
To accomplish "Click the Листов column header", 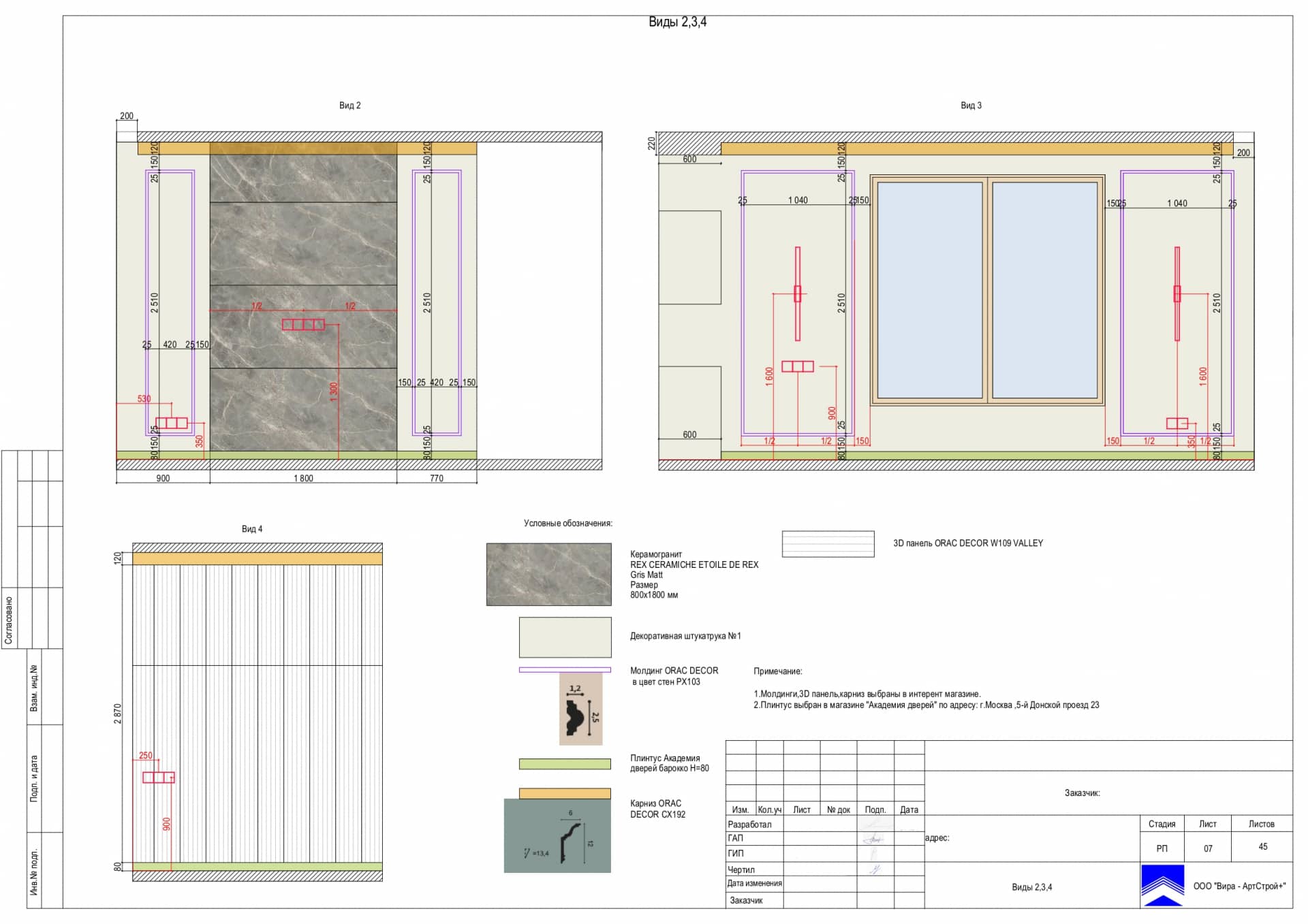I will pos(1262,824).
